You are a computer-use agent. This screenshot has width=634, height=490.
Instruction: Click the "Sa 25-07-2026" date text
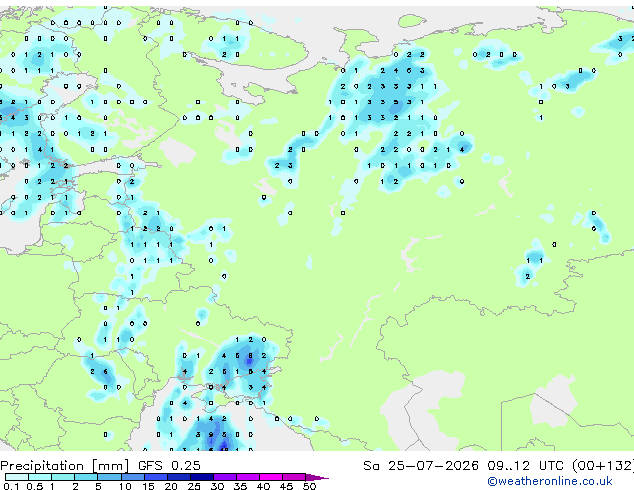[421, 466]
